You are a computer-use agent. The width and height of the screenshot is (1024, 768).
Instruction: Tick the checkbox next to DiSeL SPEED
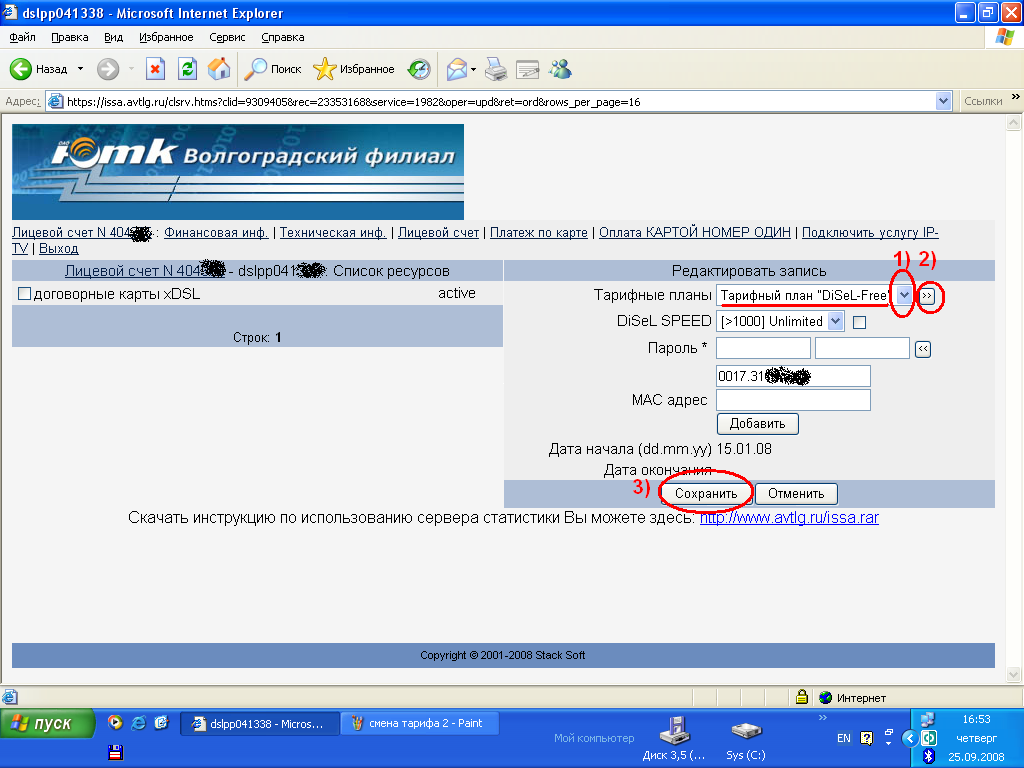(859, 322)
